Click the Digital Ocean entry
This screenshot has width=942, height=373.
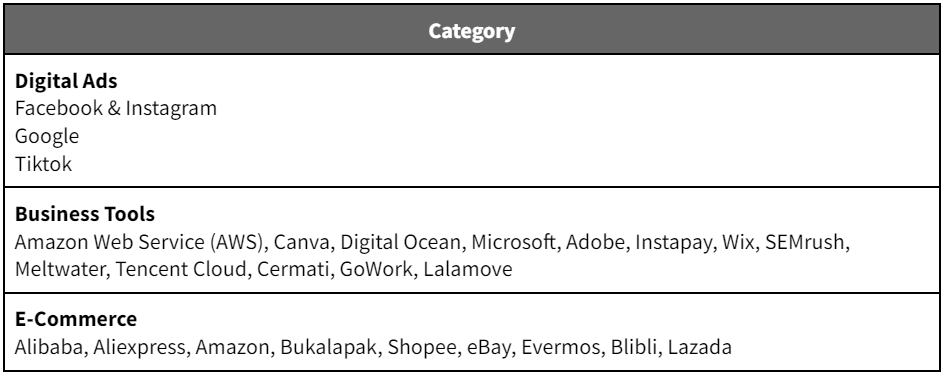tap(401, 241)
